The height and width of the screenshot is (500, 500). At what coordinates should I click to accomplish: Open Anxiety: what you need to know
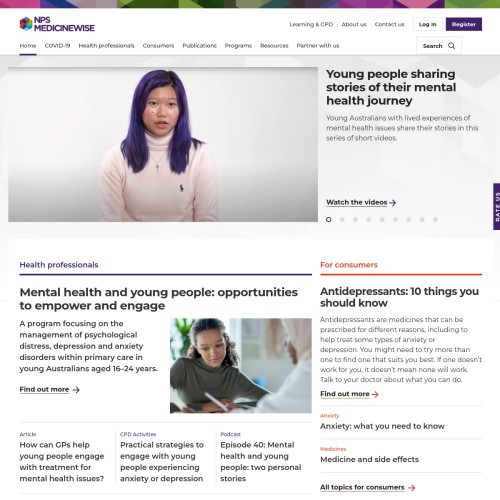click(x=382, y=426)
